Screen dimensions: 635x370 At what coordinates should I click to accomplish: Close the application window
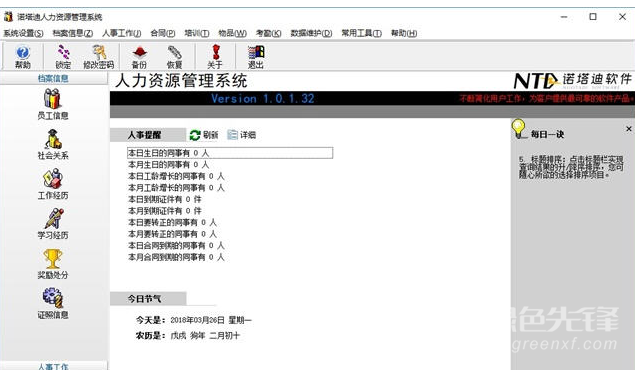[622, 17]
